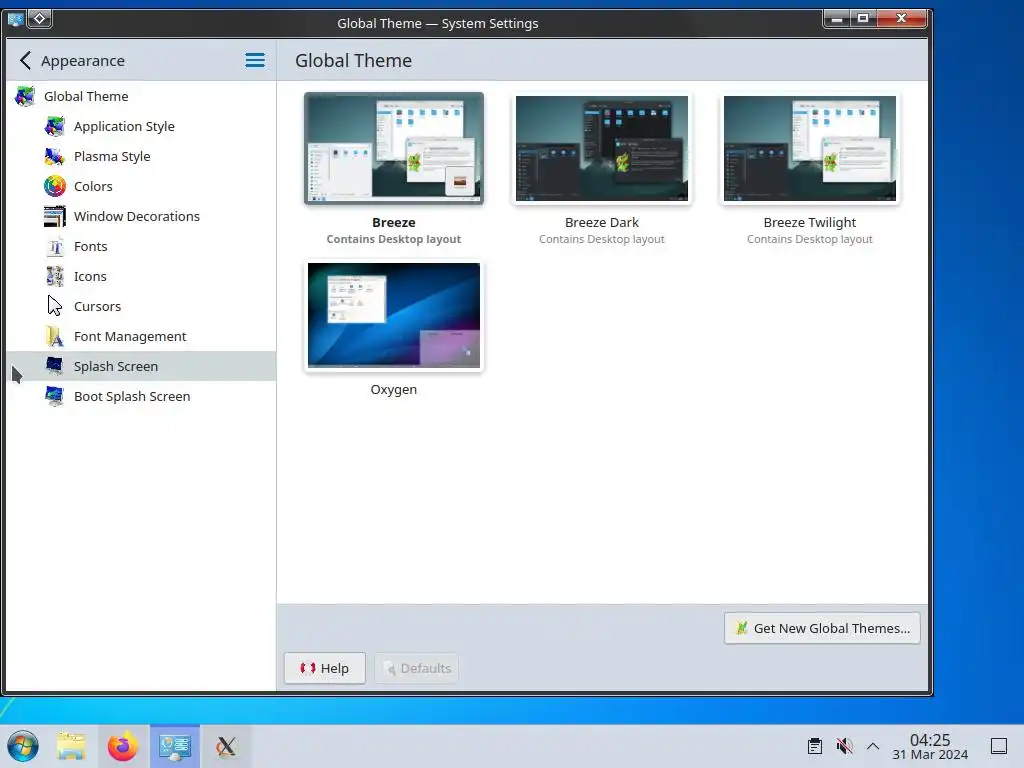Open the window menu icon in title bar

click(x=15, y=19)
